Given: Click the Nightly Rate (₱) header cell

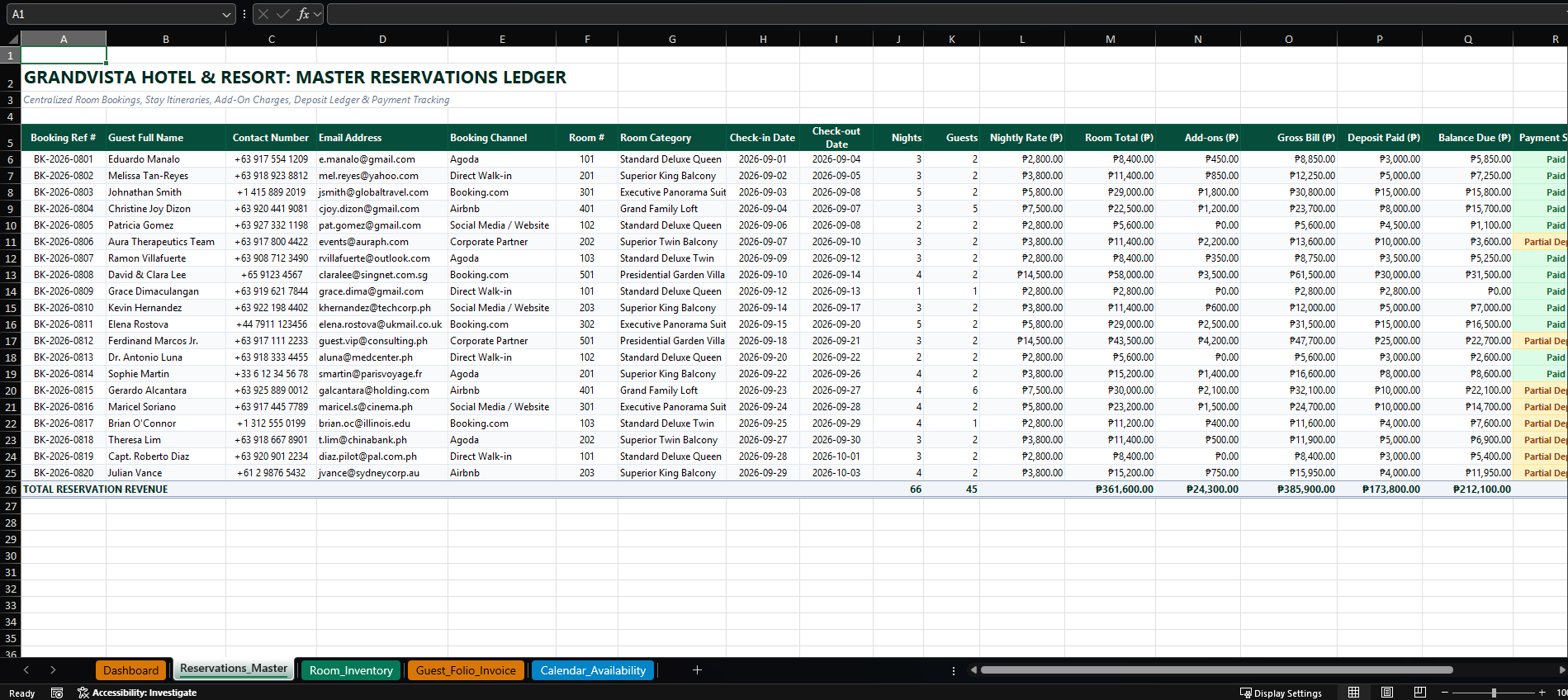Looking at the screenshot, I should click(x=1022, y=138).
